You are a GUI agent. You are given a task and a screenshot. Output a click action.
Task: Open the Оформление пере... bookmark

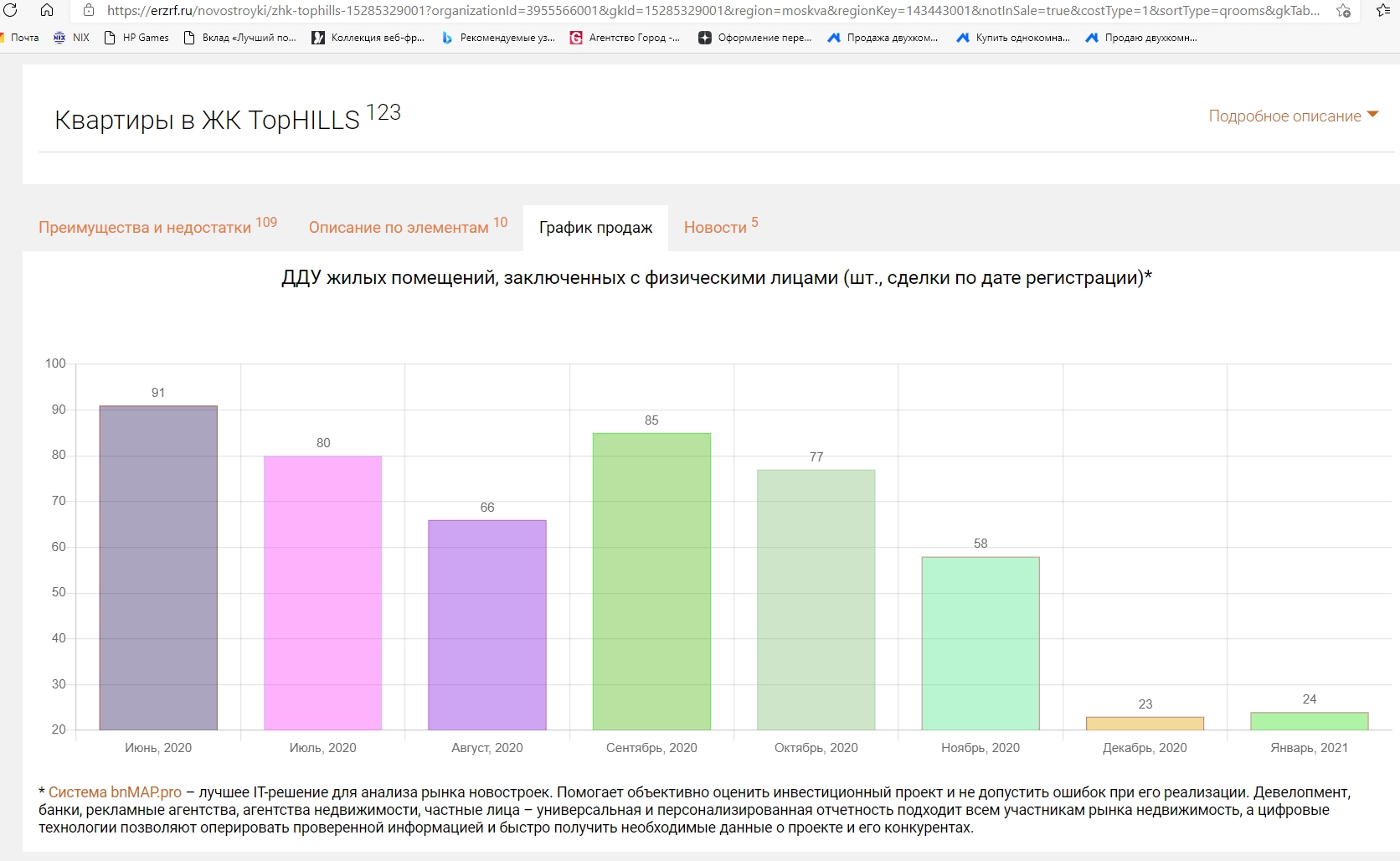[754, 38]
